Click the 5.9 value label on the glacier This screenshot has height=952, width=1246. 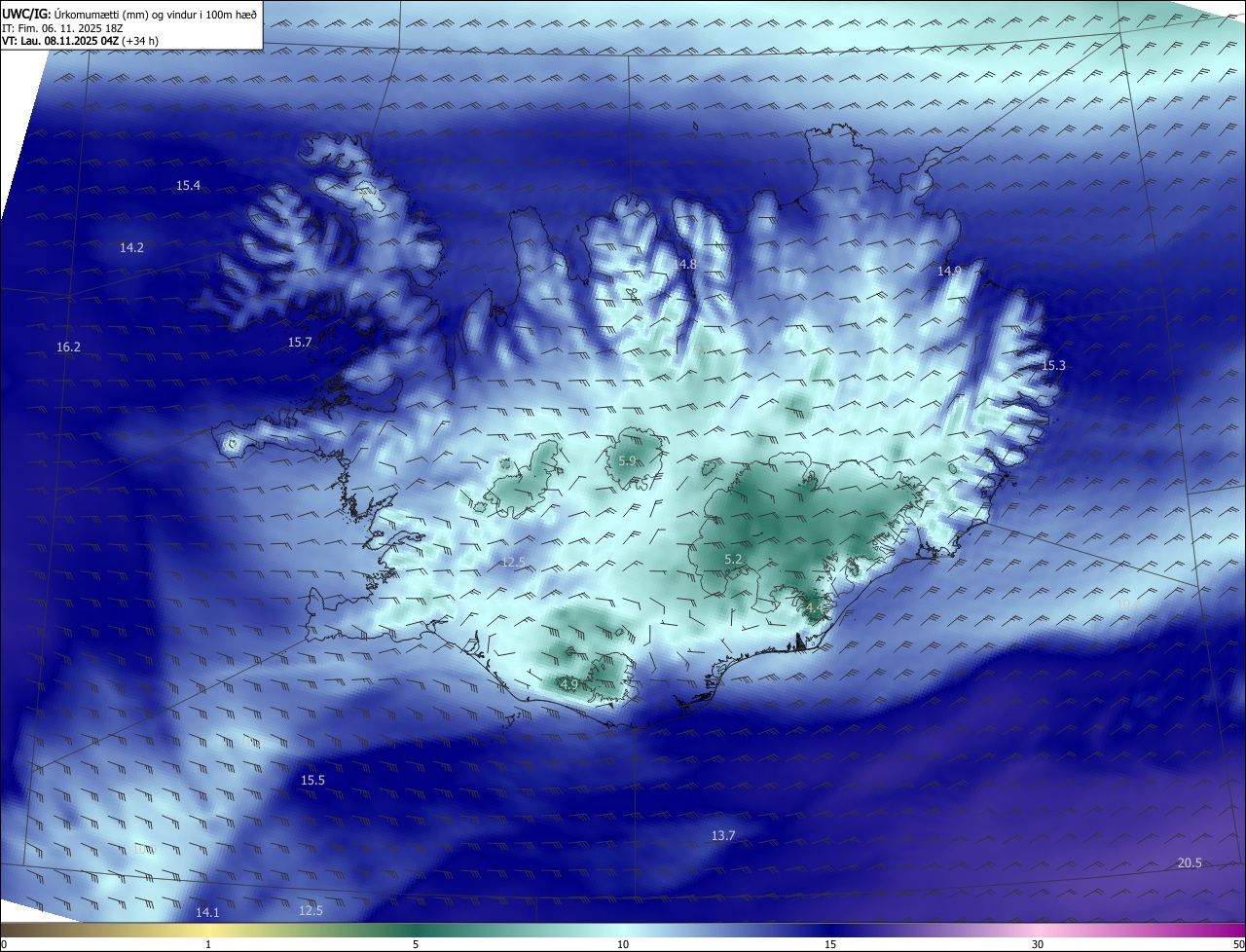[x=627, y=460]
